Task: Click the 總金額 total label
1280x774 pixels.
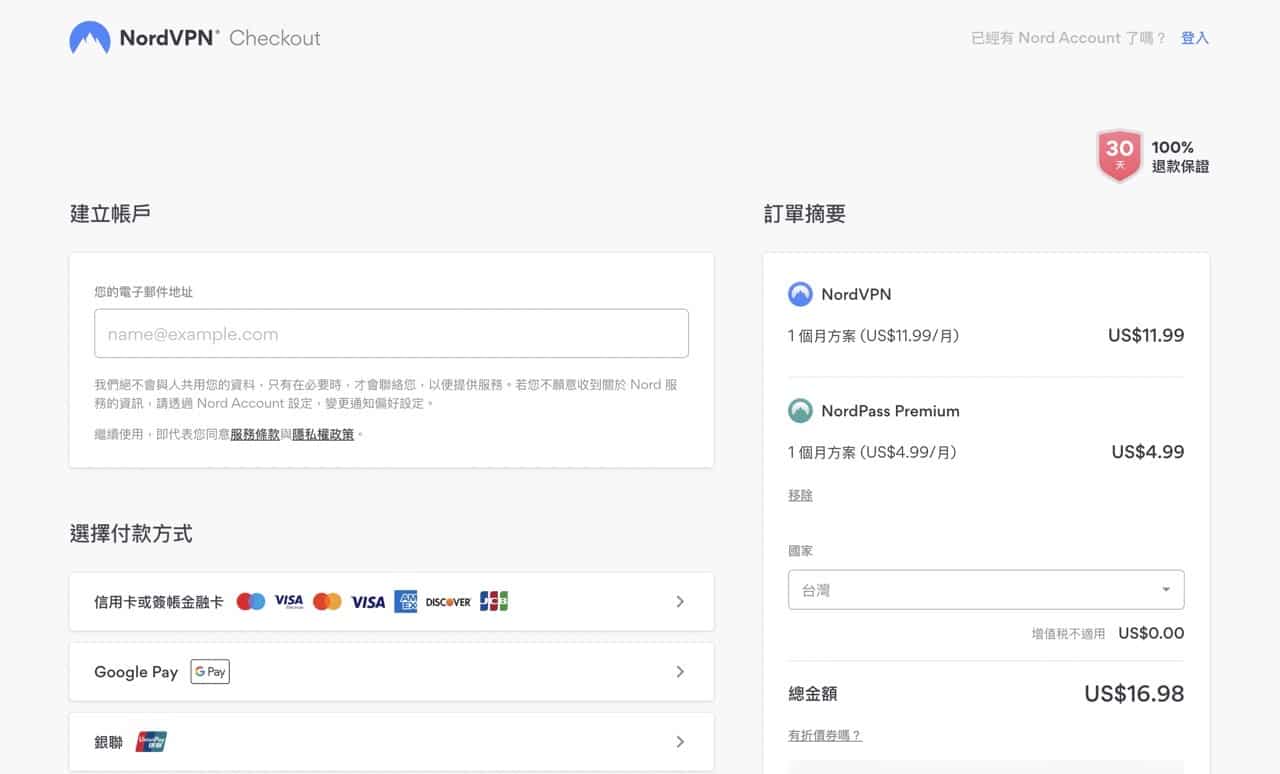Action: (x=812, y=693)
